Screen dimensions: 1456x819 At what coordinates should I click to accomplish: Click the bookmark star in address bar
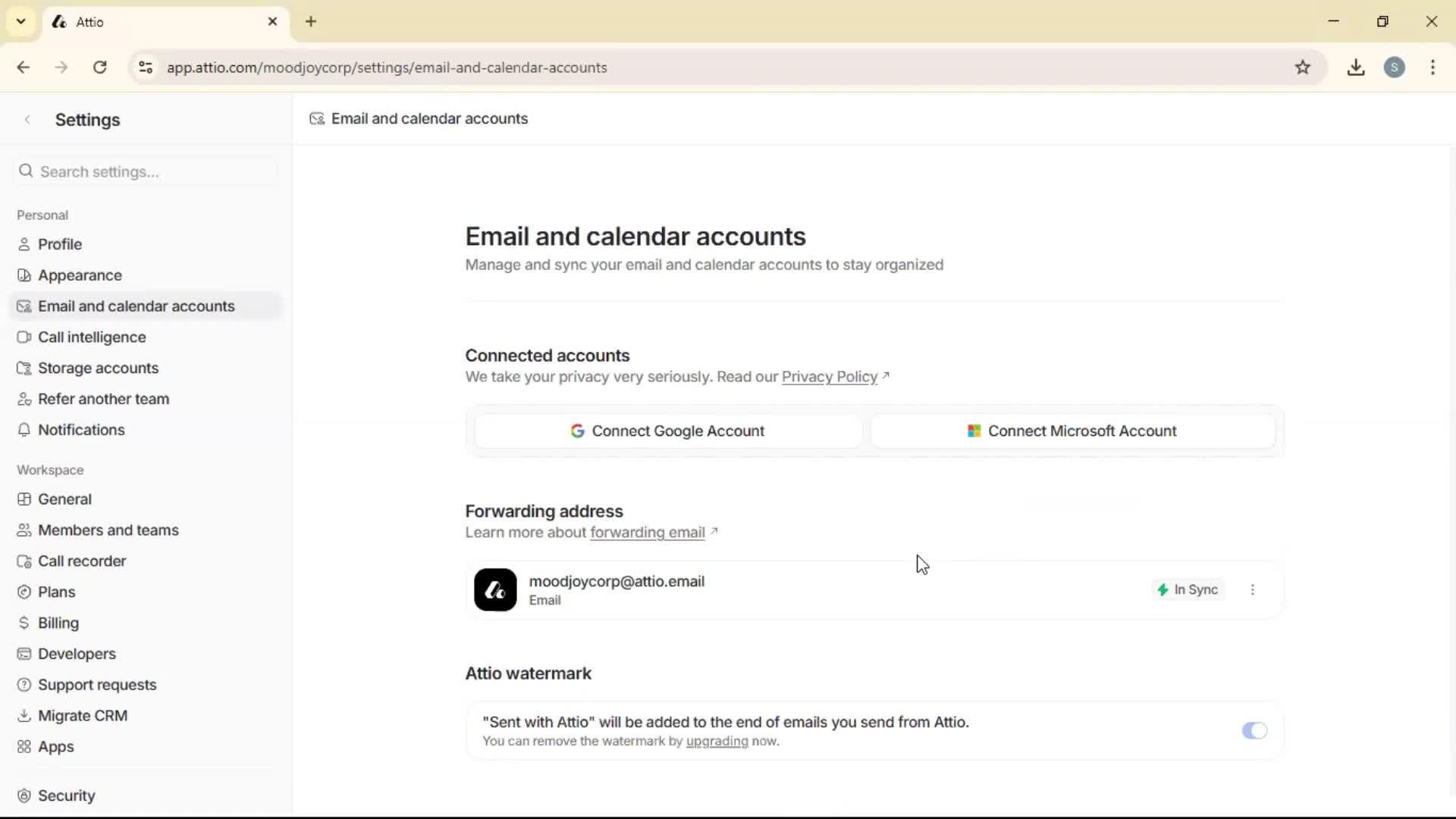[1304, 67]
